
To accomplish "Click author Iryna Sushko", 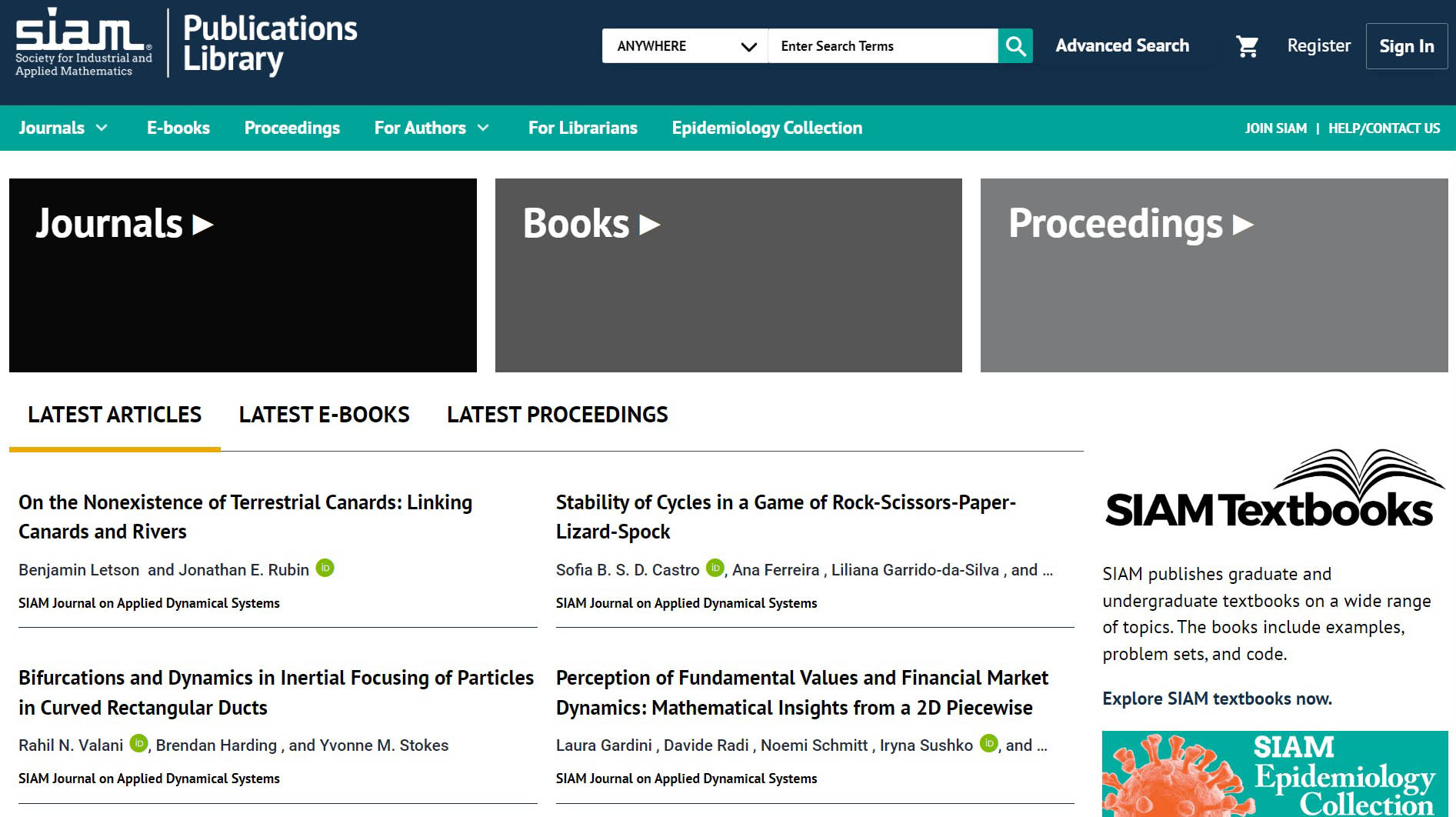I will pyautogui.click(x=926, y=745).
